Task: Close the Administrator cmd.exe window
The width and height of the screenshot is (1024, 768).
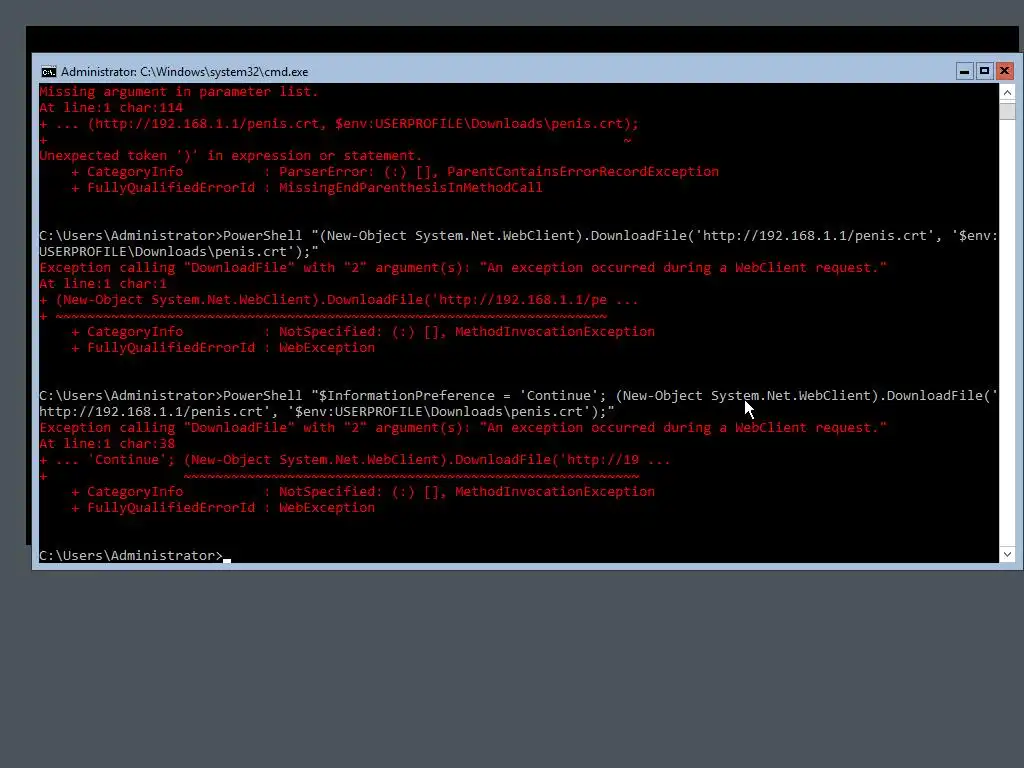Action: pos(1004,71)
